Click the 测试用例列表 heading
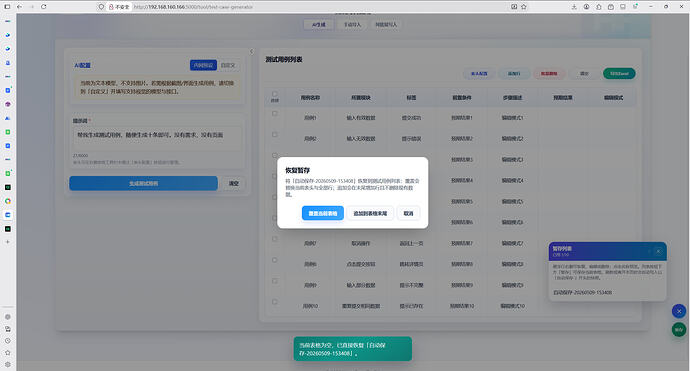 click(284, 59)
